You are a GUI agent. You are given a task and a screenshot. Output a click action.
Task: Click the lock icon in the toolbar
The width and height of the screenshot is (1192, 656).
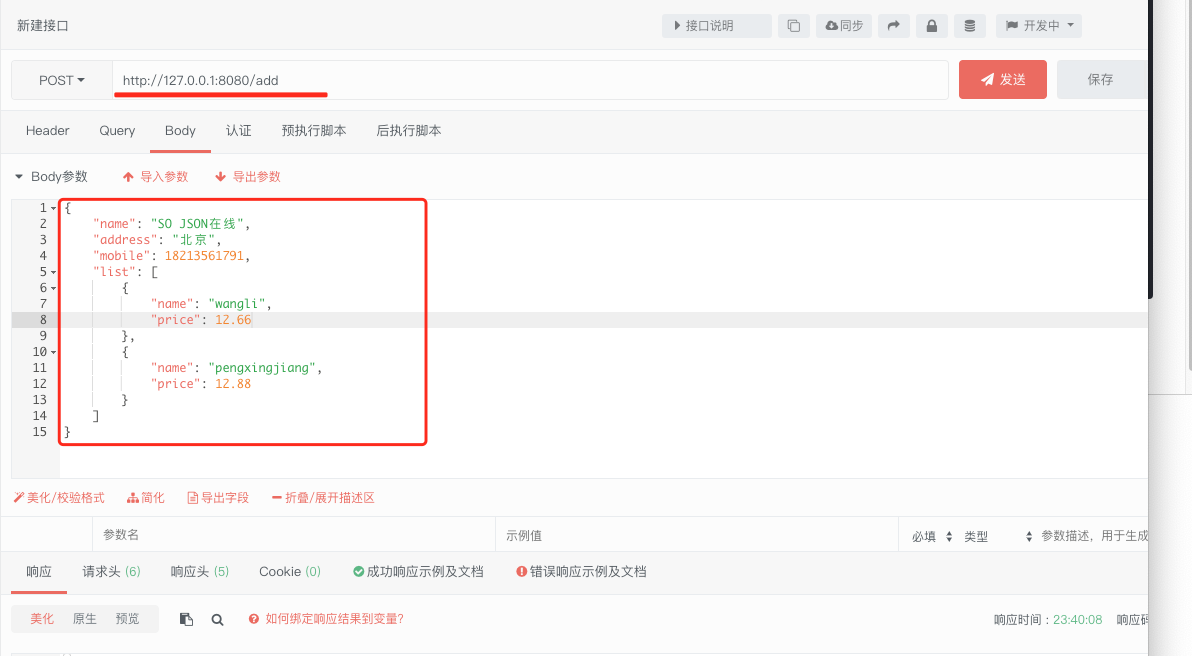pyautogui.click(x=931, y=25)
